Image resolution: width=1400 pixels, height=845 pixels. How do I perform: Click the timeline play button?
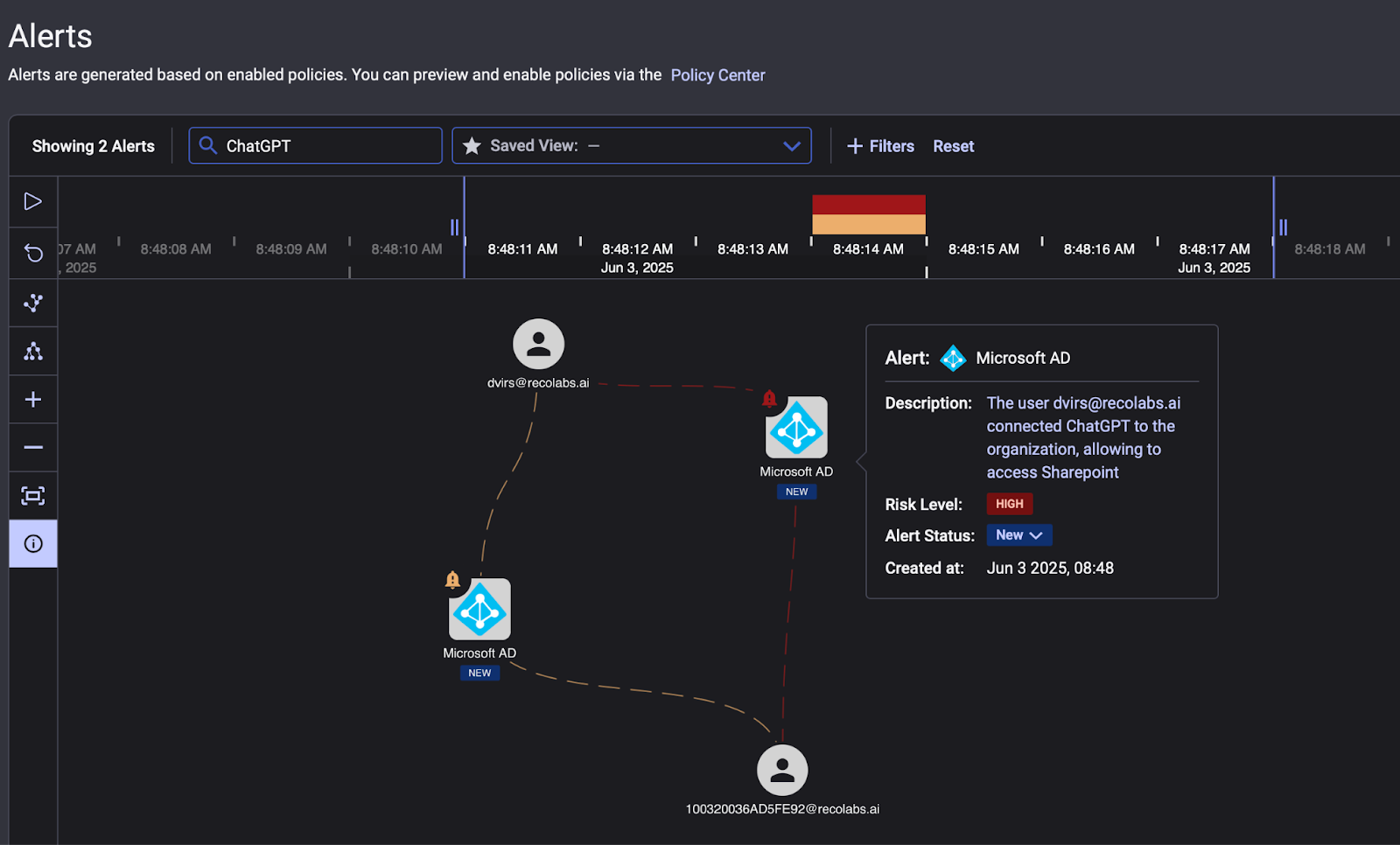tap(33, 202)
